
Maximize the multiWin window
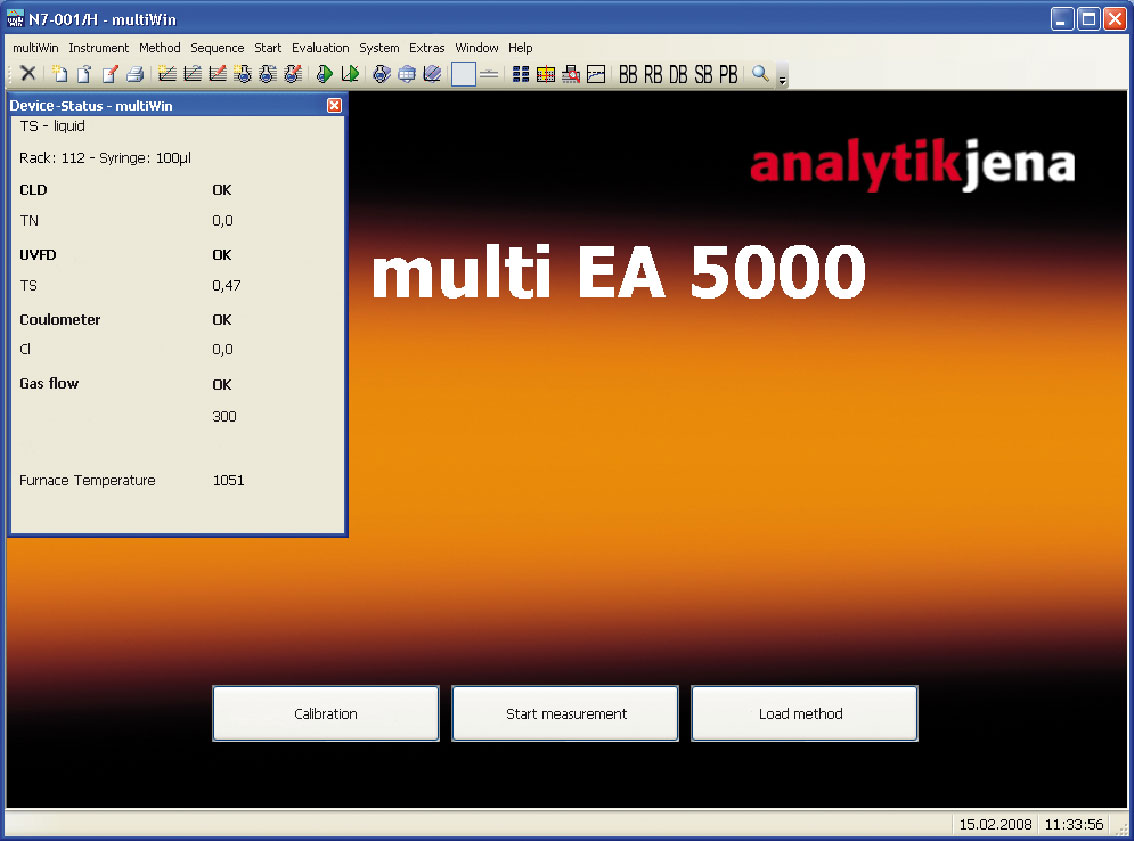coord(1088,20)
